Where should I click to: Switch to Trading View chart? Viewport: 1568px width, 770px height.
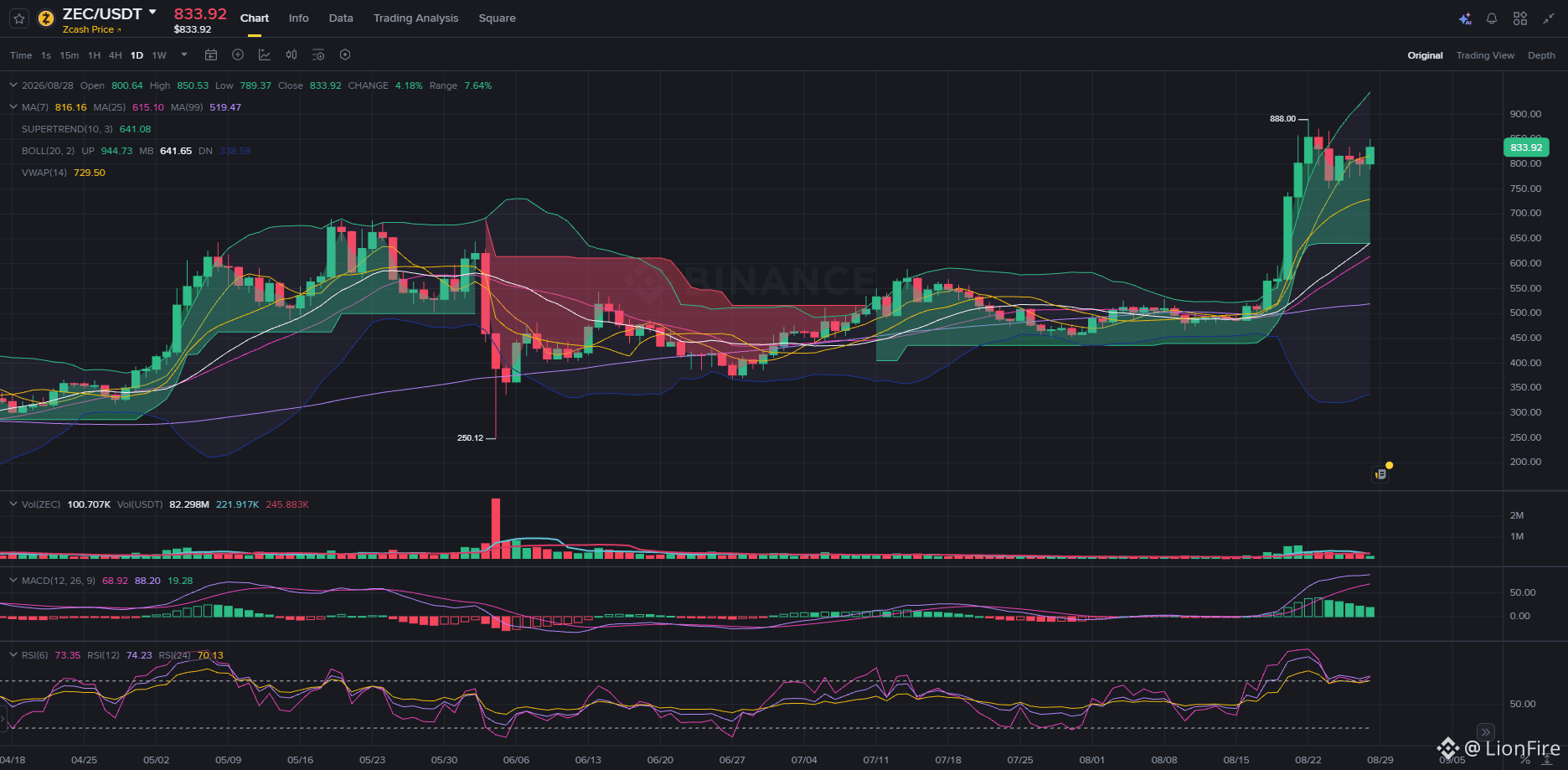[x=1485, y=55]
